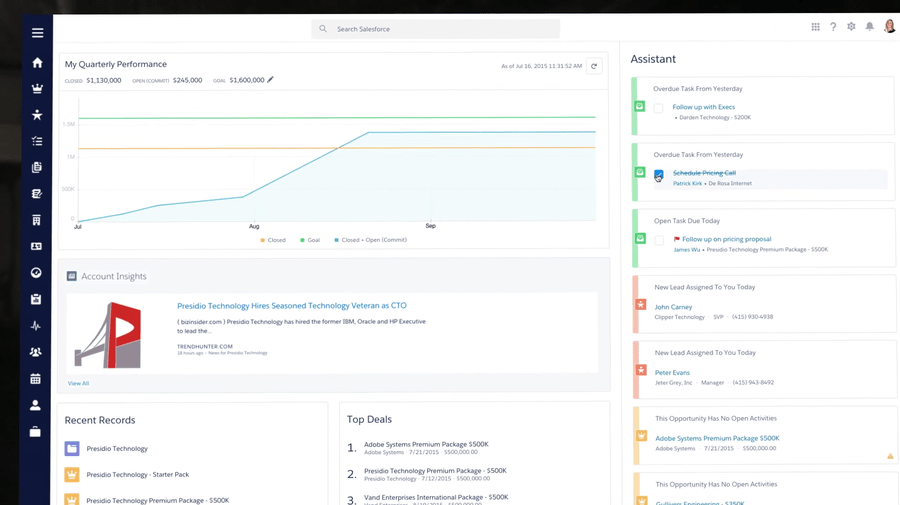Open Calendar icon in sidebar
This screenshot has width=900, height=505.
[36, 379]
